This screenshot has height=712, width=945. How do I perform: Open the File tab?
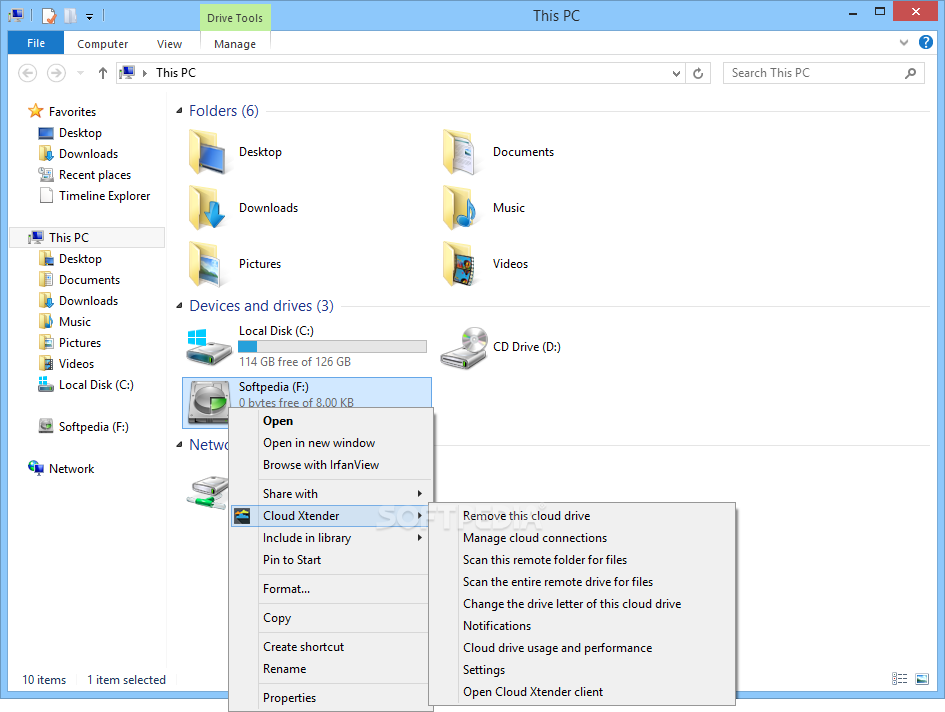pos(36,43)
